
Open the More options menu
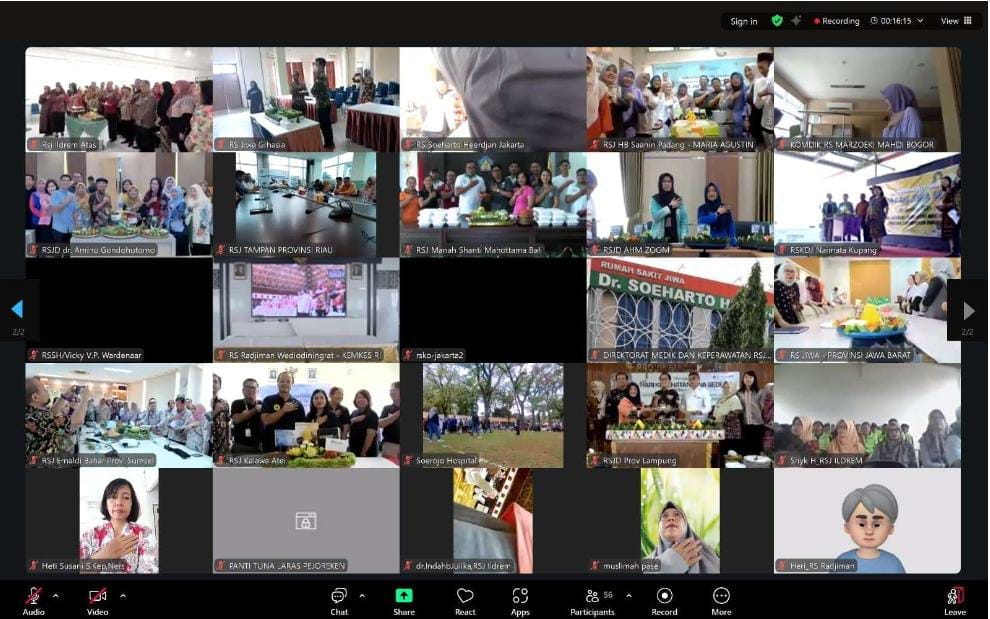point(721,596)
